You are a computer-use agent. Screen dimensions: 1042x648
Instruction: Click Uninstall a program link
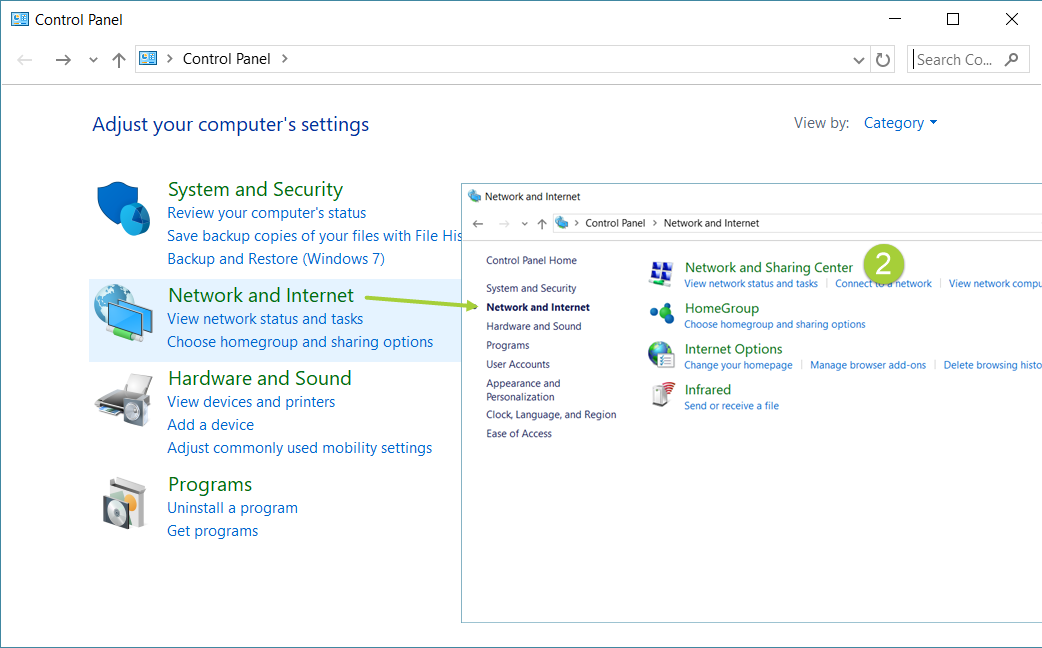(232, 508)
